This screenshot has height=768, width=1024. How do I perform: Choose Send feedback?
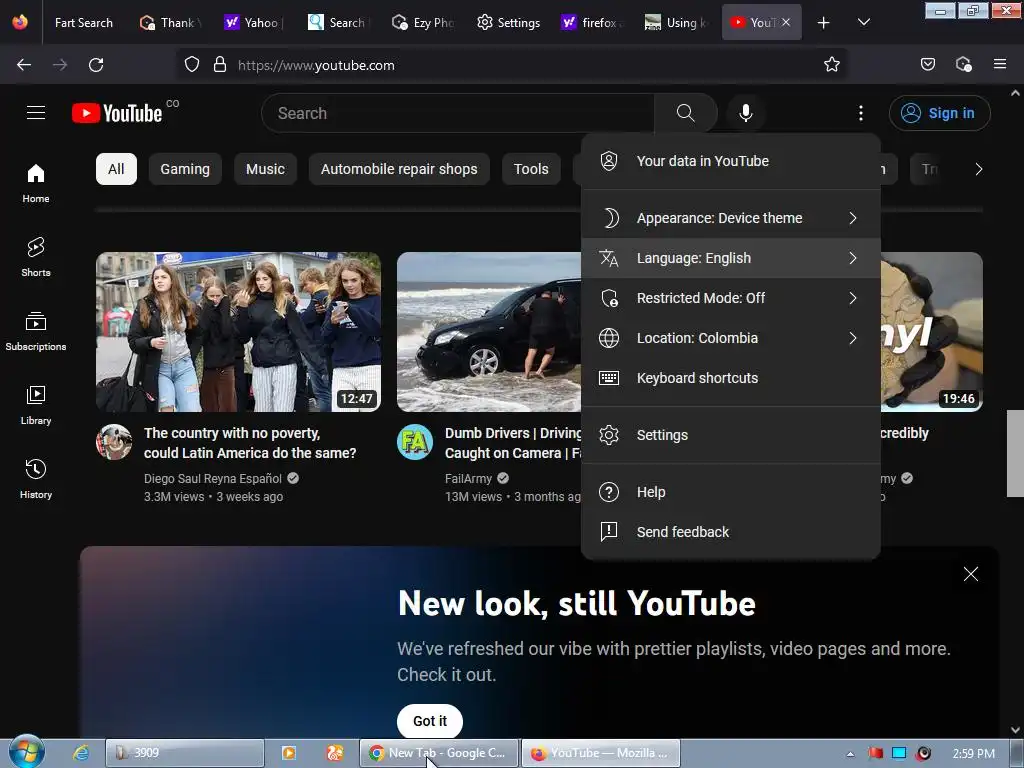(x=730, y=532)
